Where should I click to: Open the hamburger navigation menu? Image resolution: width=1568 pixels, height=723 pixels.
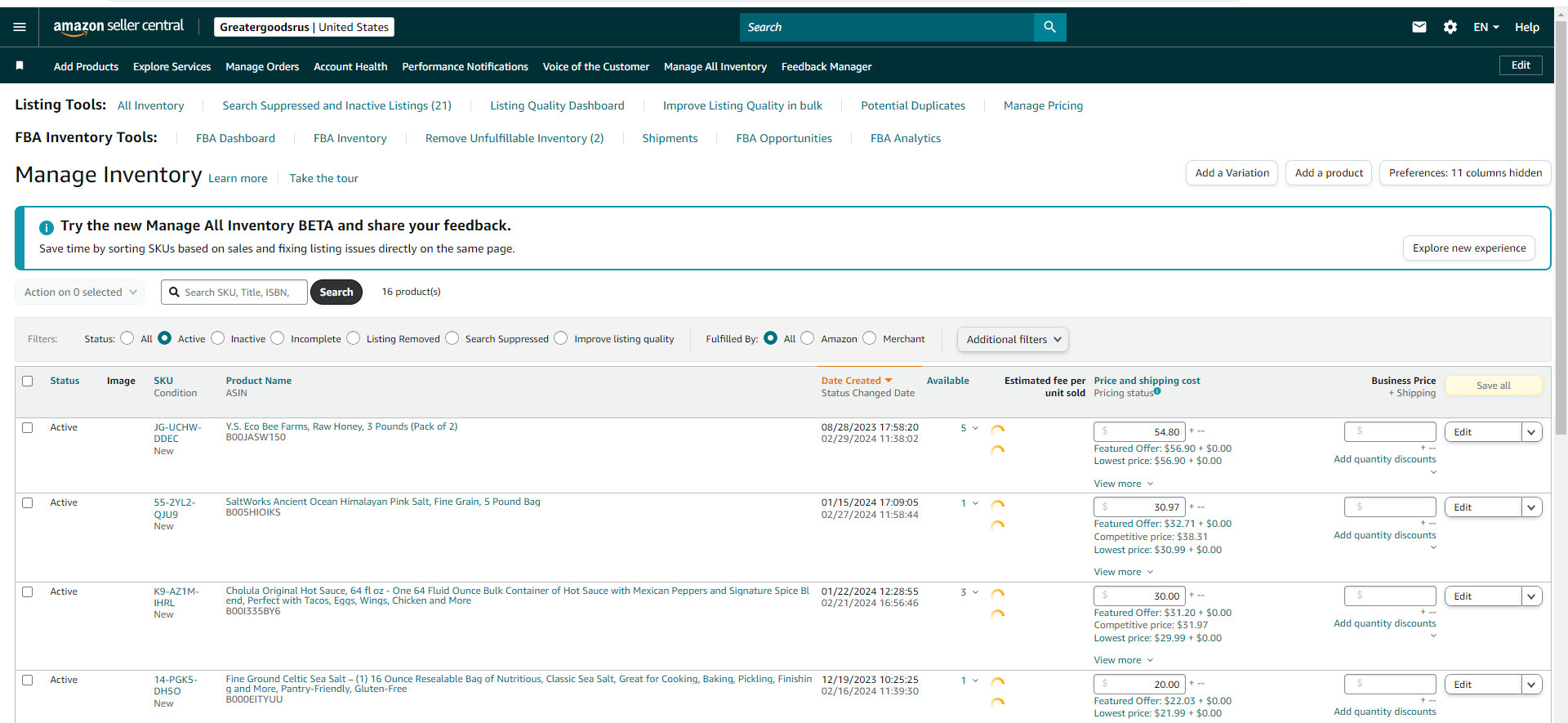tap(20, 27)
